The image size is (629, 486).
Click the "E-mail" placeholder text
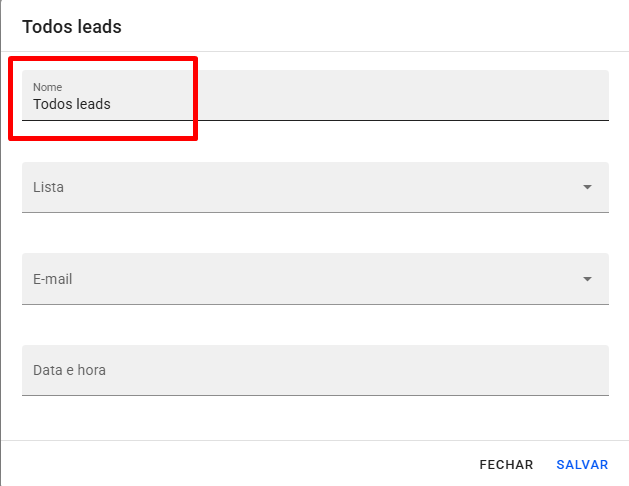(53, 279)
